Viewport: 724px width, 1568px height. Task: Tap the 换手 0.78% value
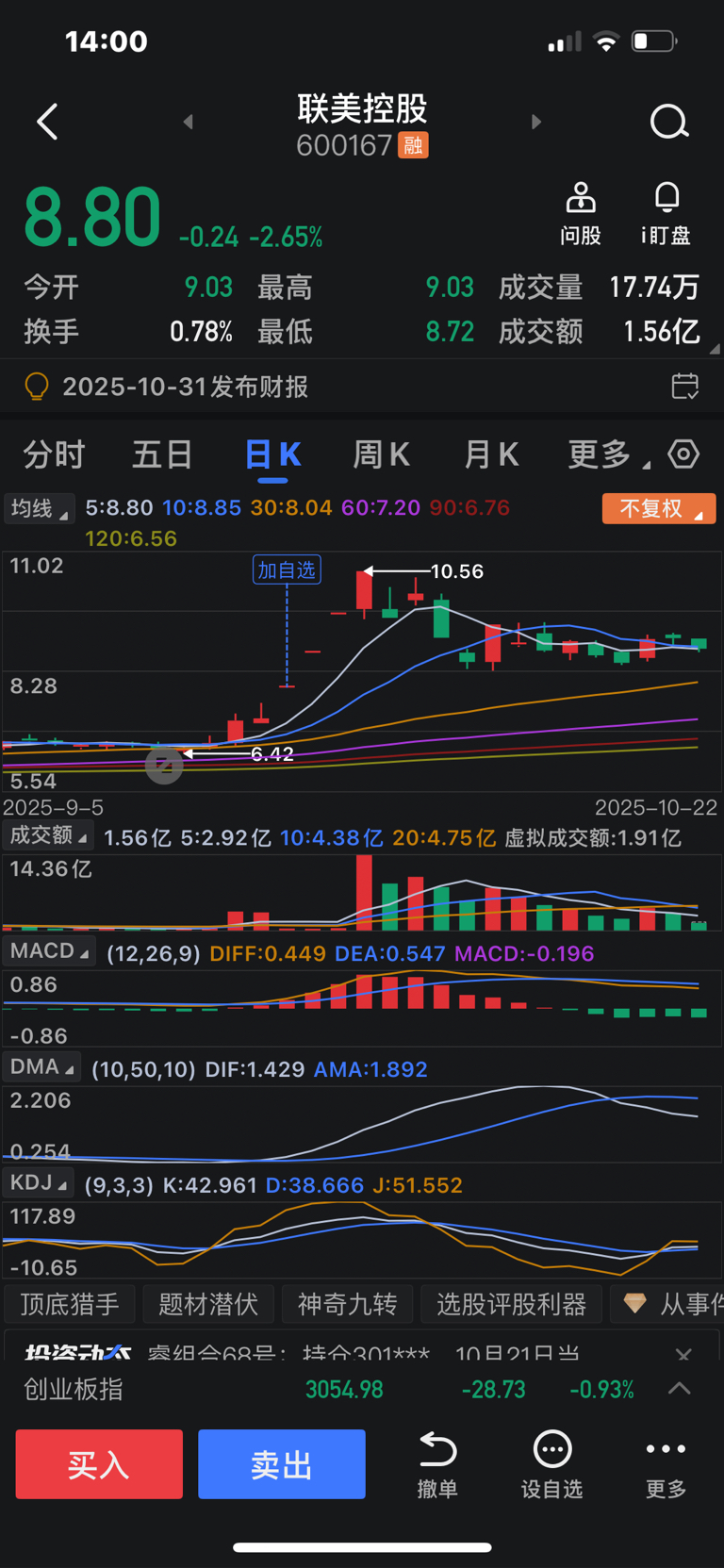pos(201,332)
